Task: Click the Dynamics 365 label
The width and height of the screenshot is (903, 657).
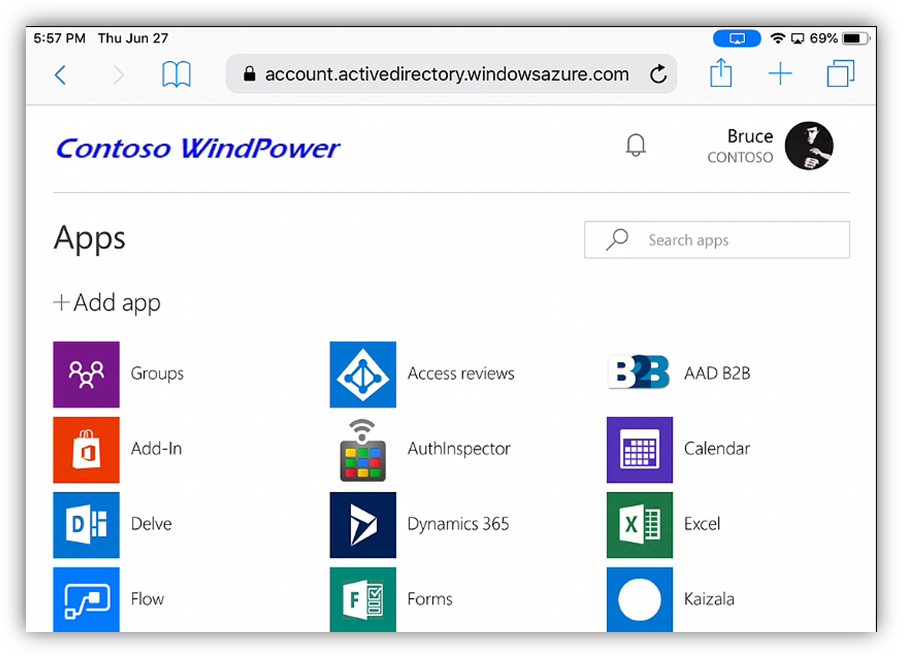Action: [x=458, y=524]
